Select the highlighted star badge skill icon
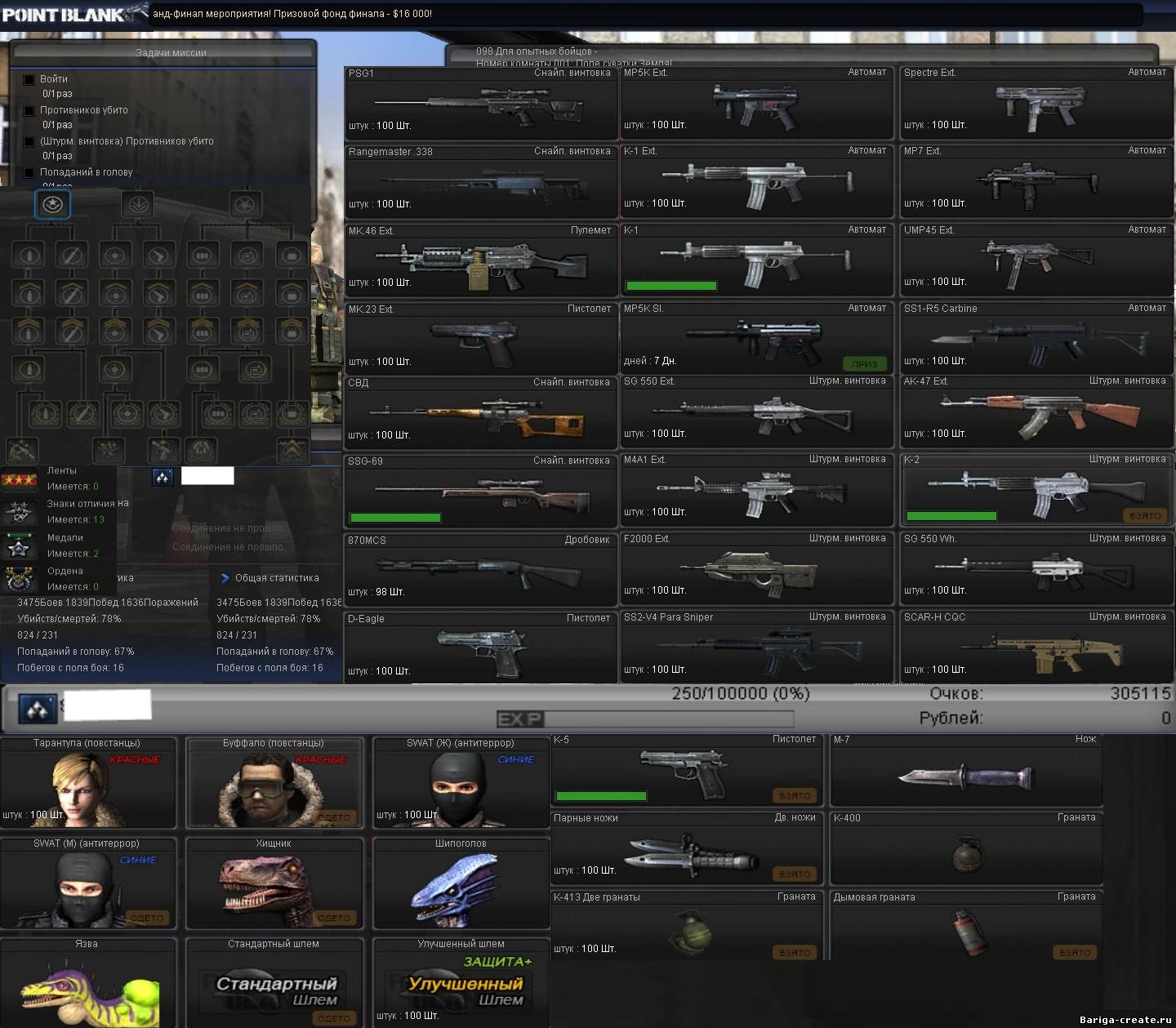Viewport: 1176px width, 1028px height. coord(52,204)
